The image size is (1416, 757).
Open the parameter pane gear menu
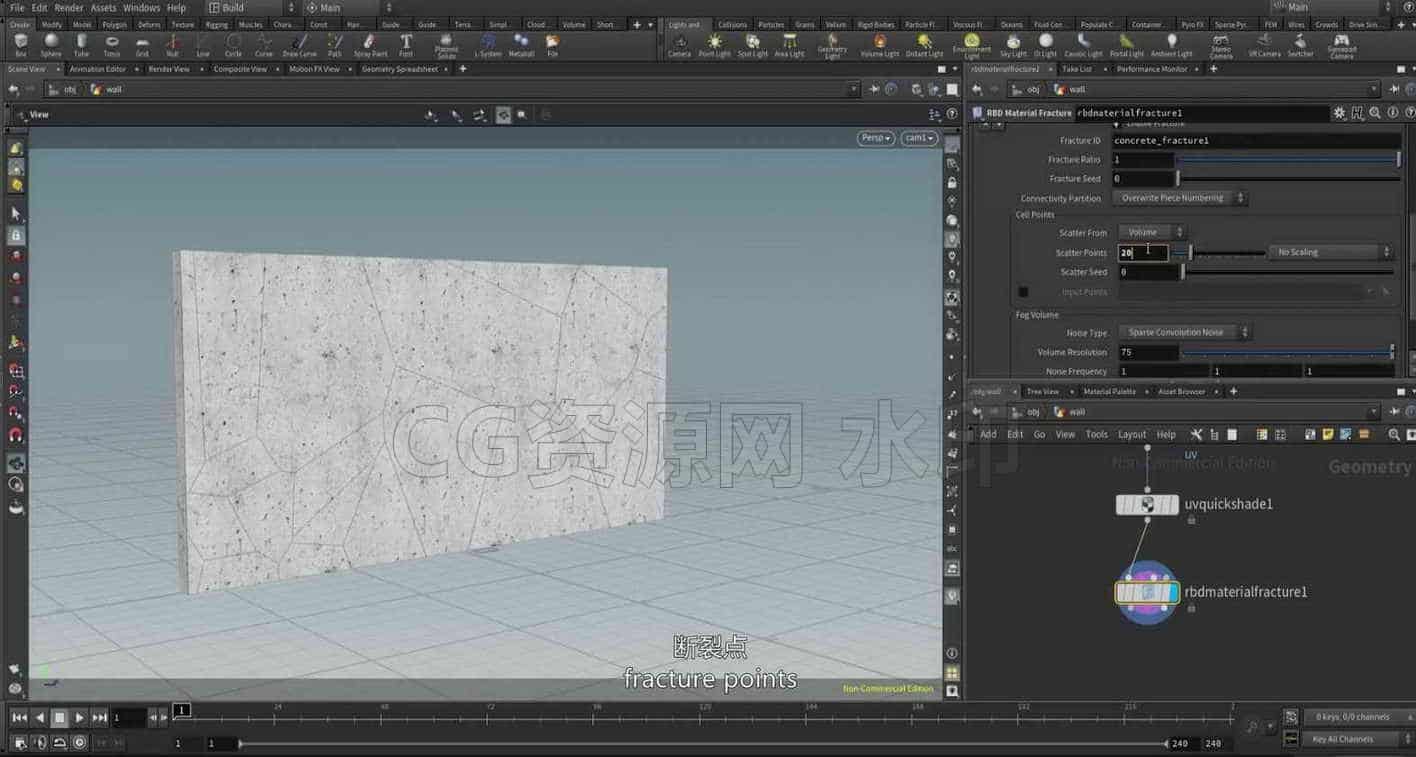coord(1340,113)
